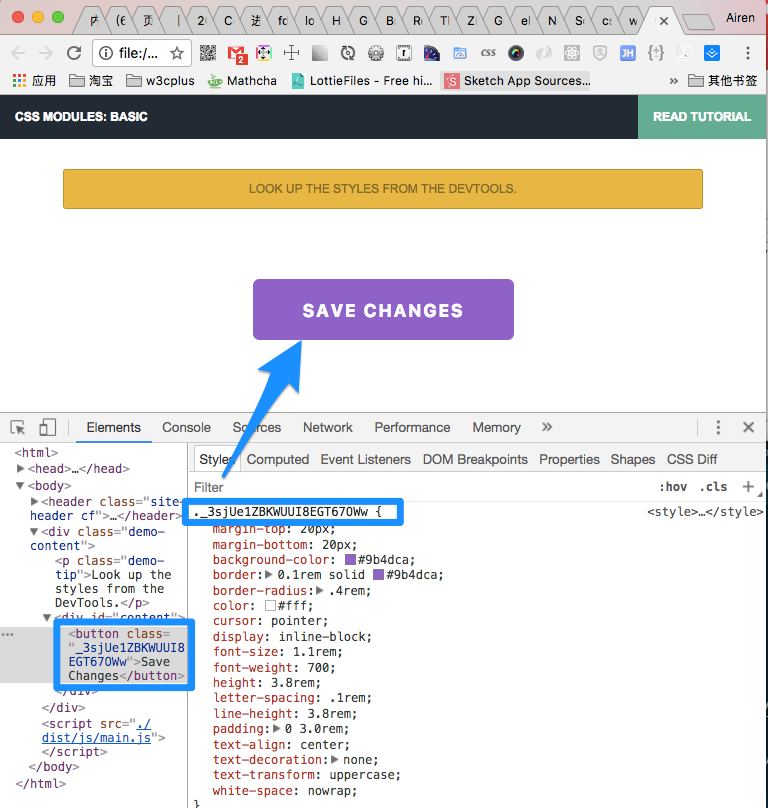This screenshot has width=768, height=808.
Task: Click the border color #9b4dca swatch
Action: [379, 575]
